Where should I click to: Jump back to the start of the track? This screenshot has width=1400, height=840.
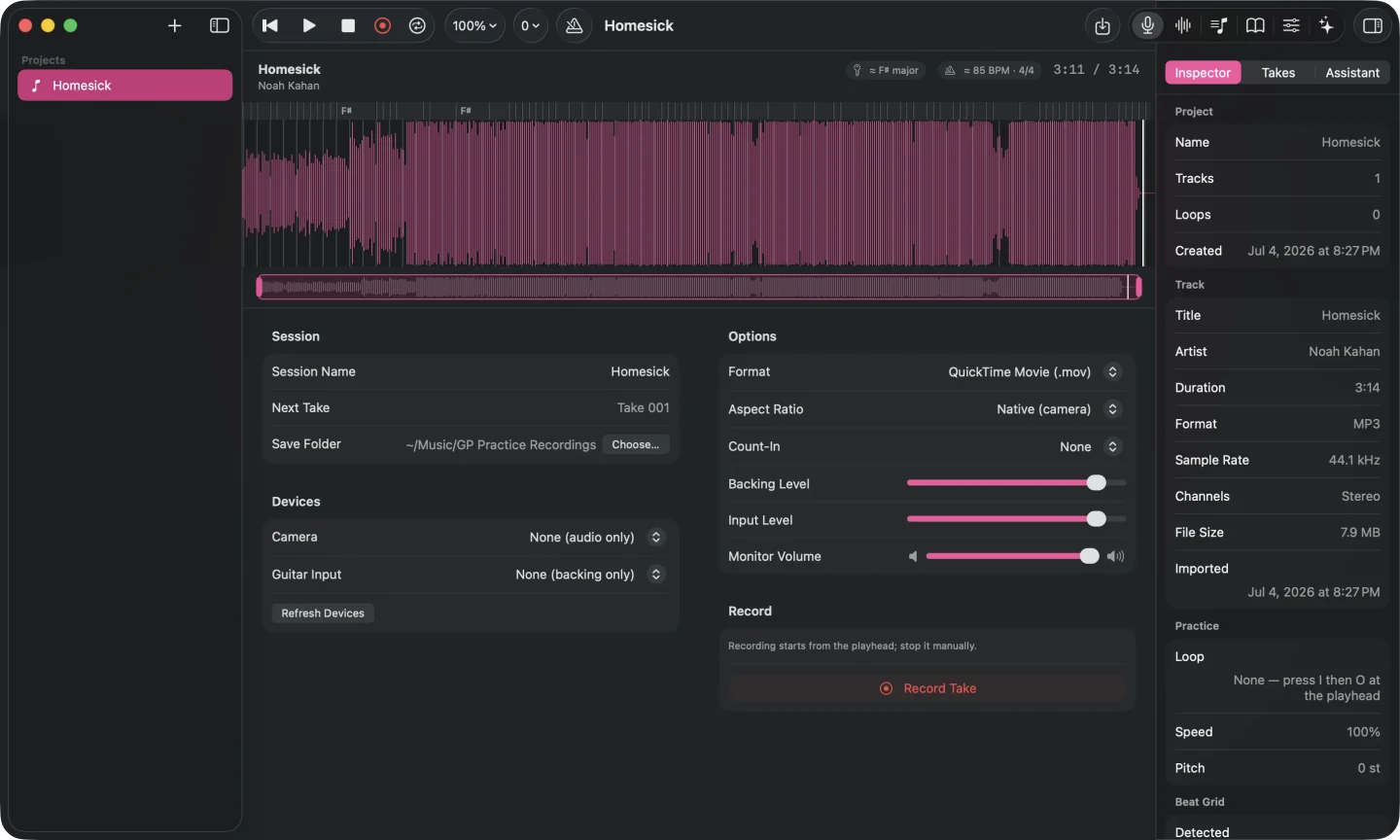click(x=270, y=26)
